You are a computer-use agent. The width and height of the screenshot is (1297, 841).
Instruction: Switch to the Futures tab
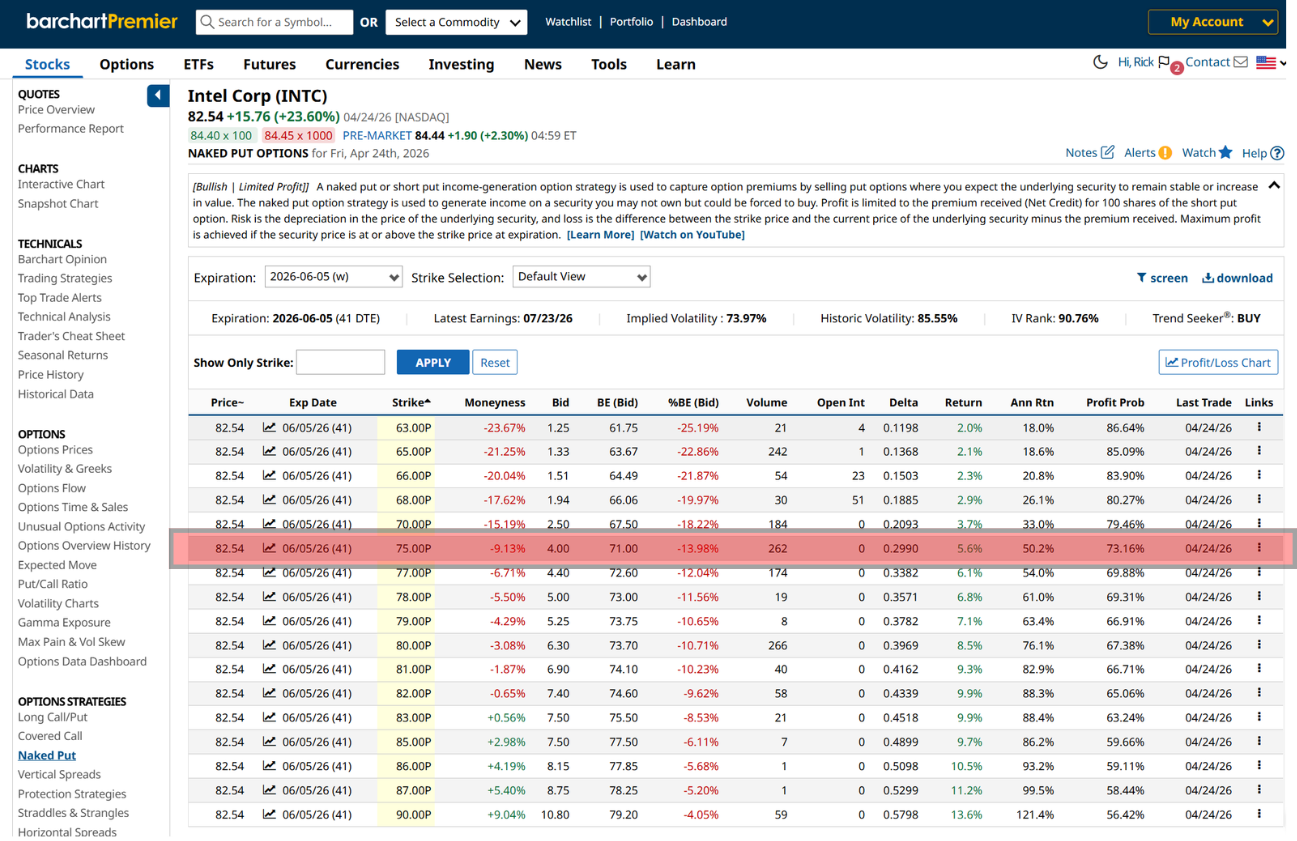(269, 64)
